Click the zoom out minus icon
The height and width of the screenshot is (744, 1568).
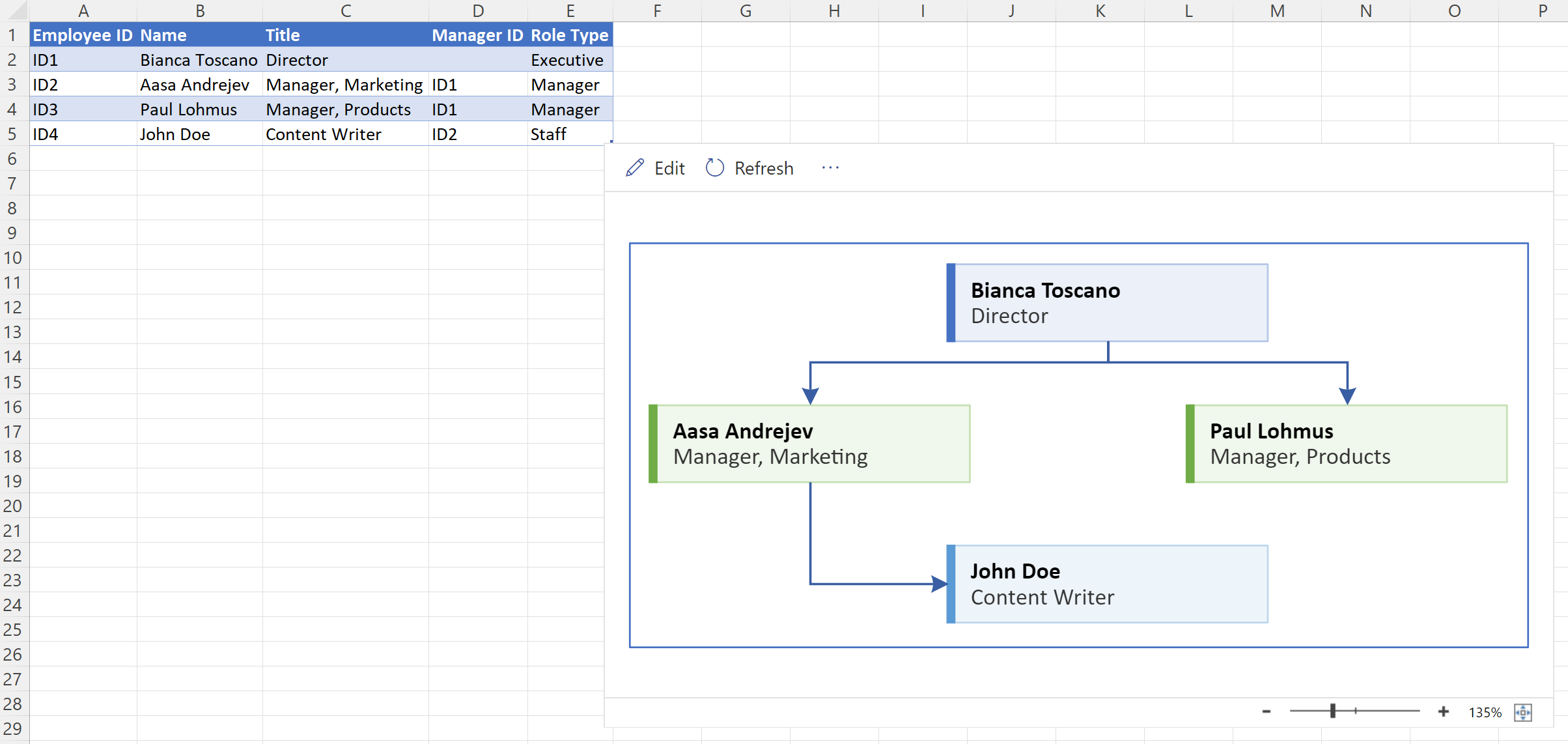click(1265, 712)
